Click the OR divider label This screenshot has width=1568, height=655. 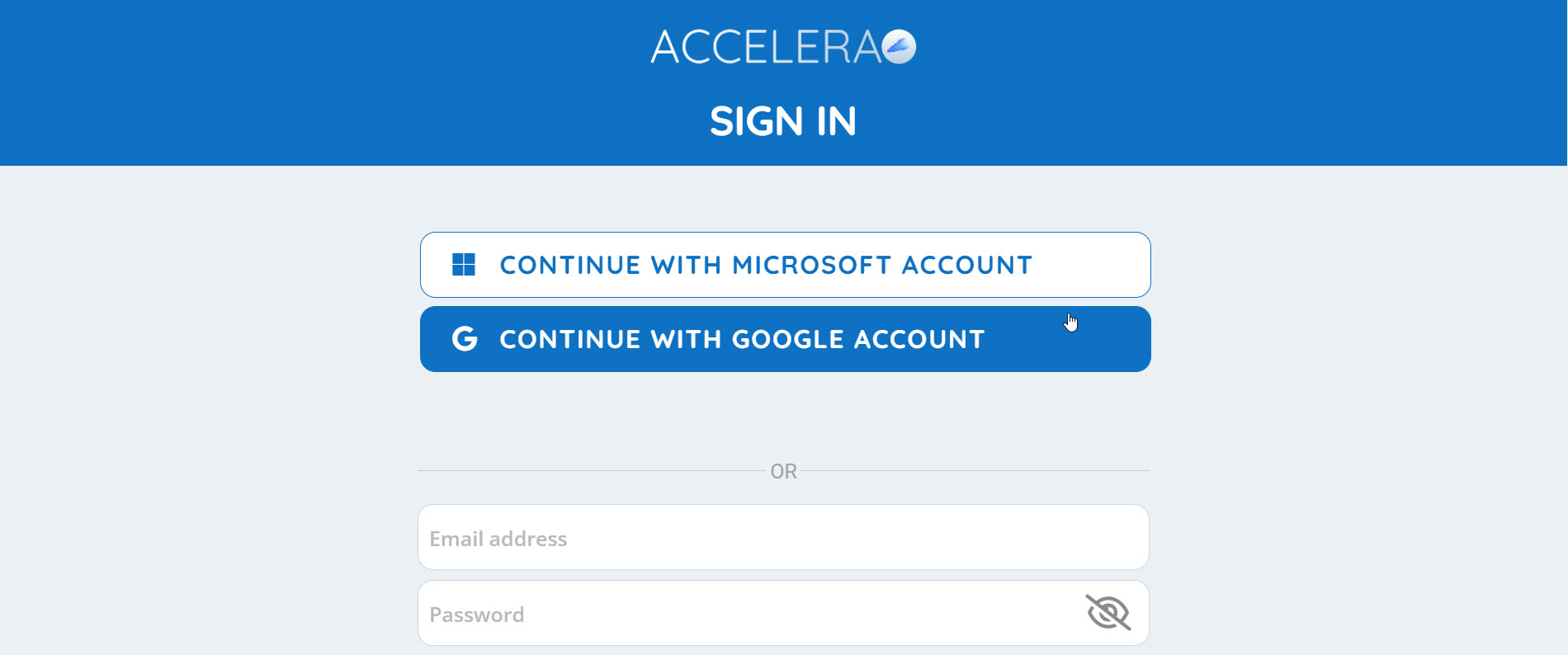pos(783,471)
